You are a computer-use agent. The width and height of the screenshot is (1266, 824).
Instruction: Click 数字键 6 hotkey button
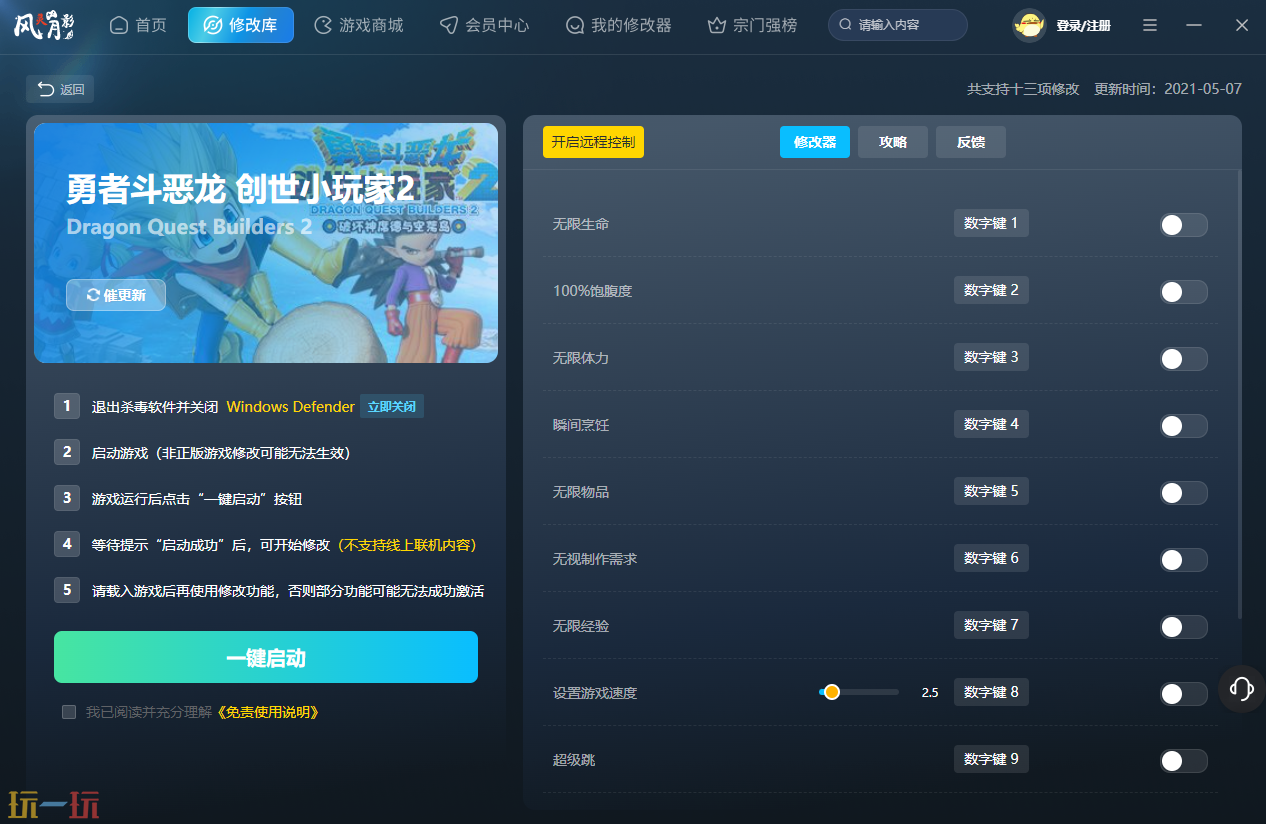pyautogui.click(x=991, y=558)
